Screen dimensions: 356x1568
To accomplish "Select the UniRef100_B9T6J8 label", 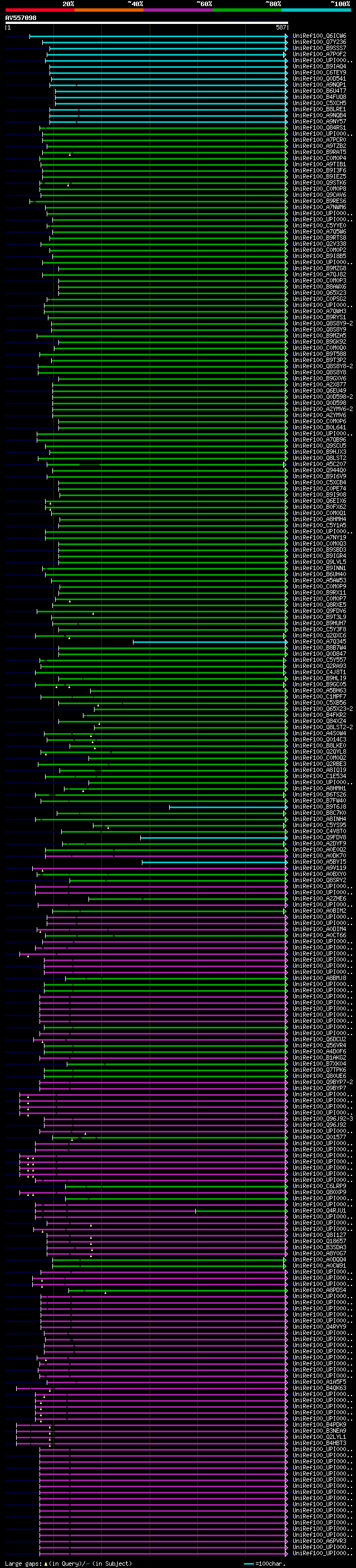I will coord(319,807).
